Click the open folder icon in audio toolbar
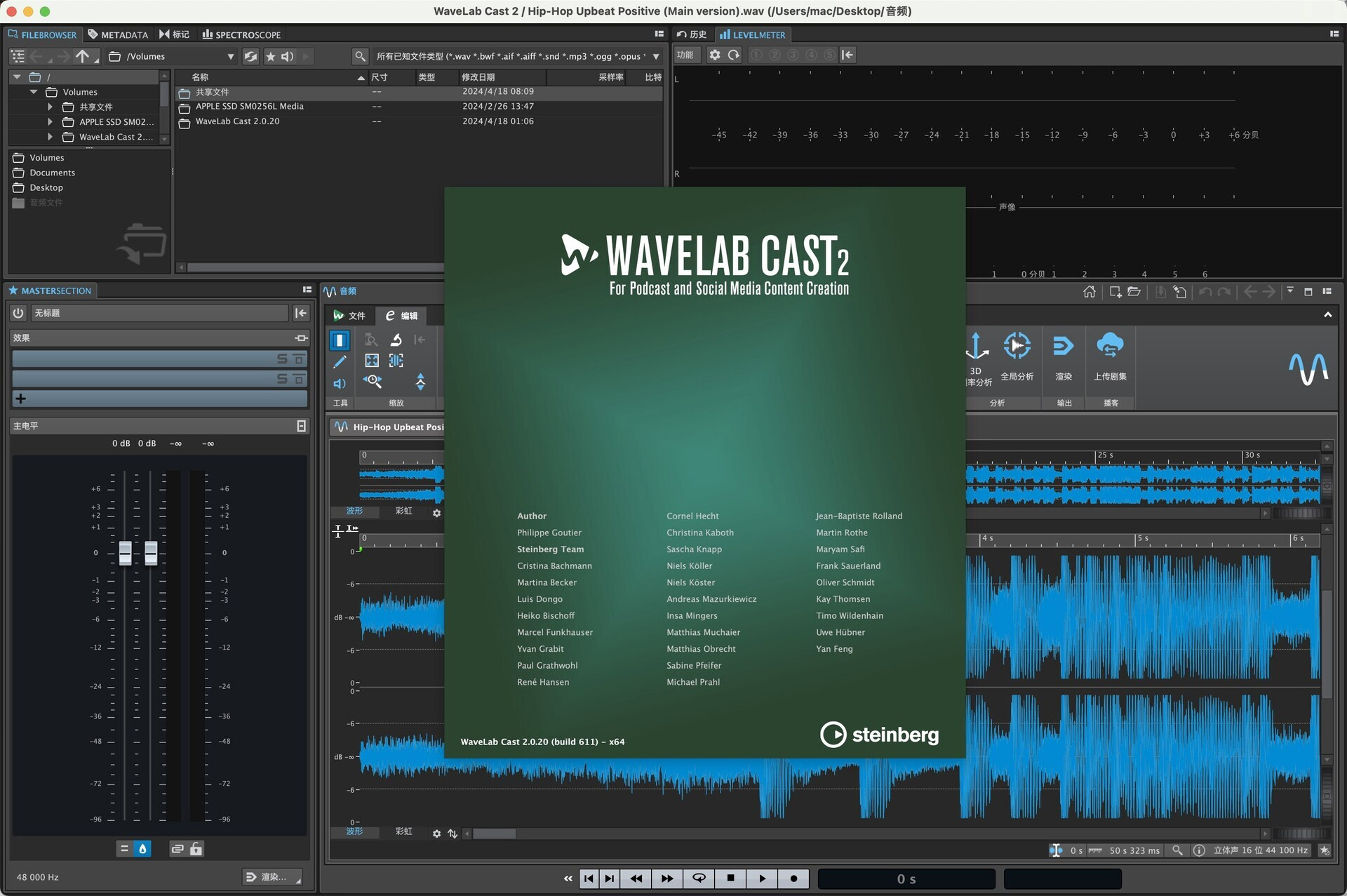This screenshot has height=896, width=1347. (x=1134, y=292)
